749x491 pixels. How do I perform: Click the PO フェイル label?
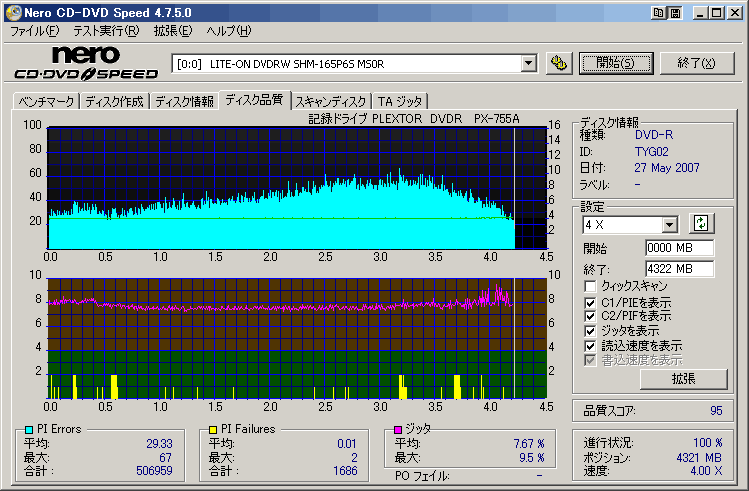[x=422, y=476]
